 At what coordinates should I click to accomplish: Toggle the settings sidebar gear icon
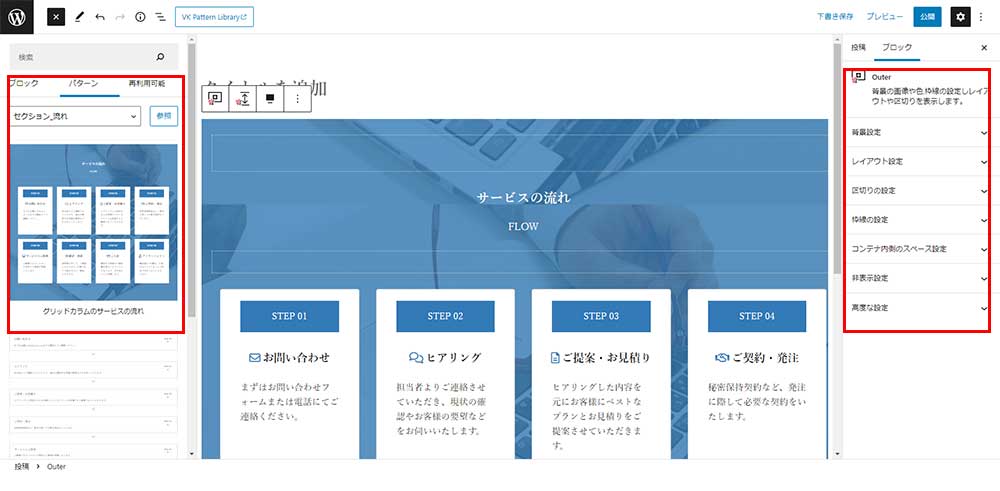coord(960,17)
